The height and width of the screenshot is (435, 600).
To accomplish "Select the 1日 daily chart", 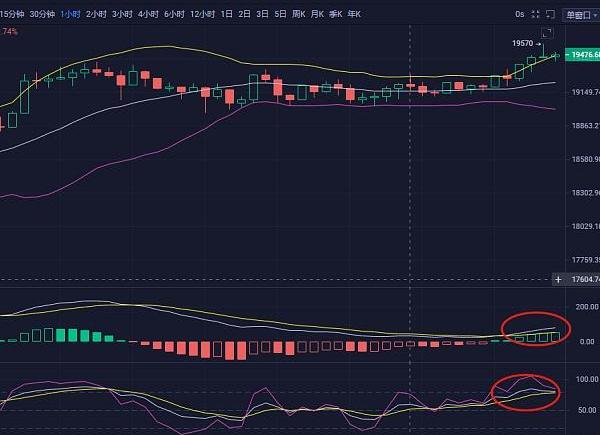I will 227,14.
